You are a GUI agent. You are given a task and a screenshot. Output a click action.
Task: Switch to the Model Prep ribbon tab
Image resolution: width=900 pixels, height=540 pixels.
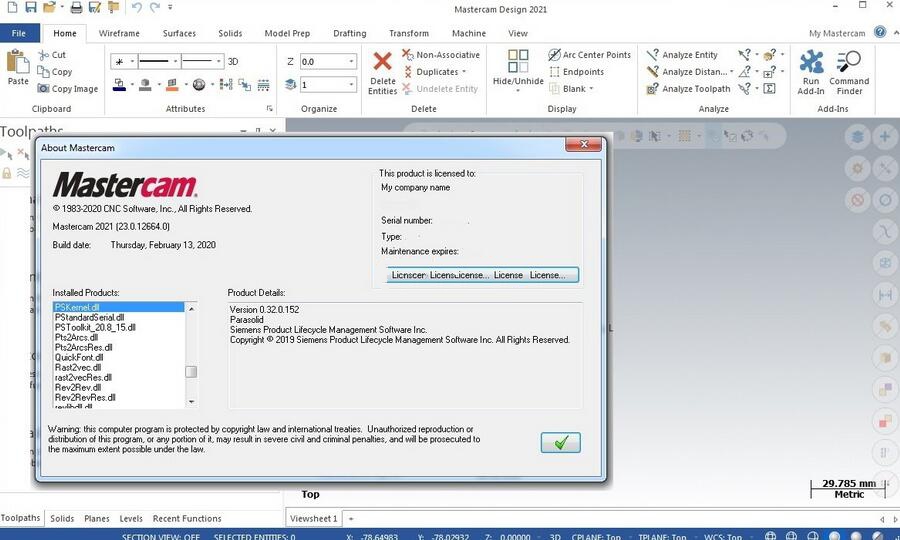287,33
